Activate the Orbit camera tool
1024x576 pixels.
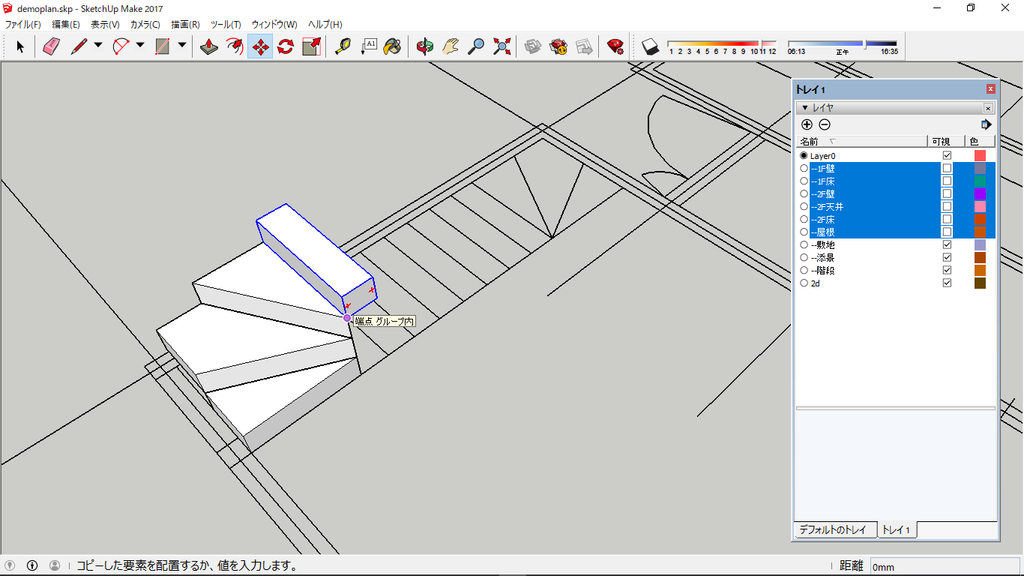[425, 46]
